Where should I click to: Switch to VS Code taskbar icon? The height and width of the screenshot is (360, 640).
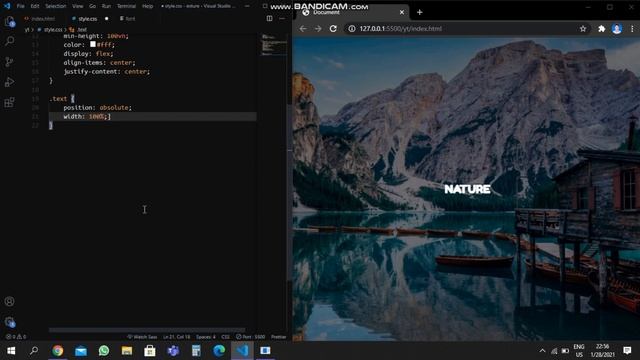tap(242, 351)
